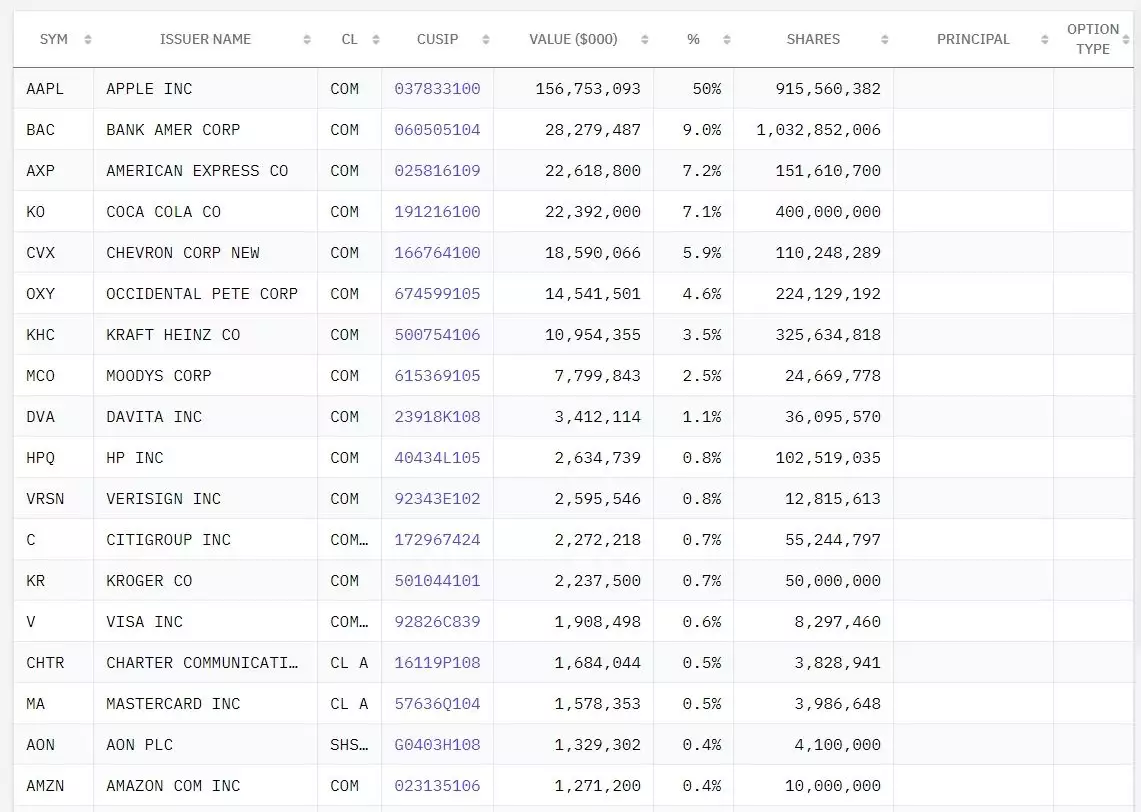Open Mastercard CUSIP link 57636Q104

click(x=437, y=704)
